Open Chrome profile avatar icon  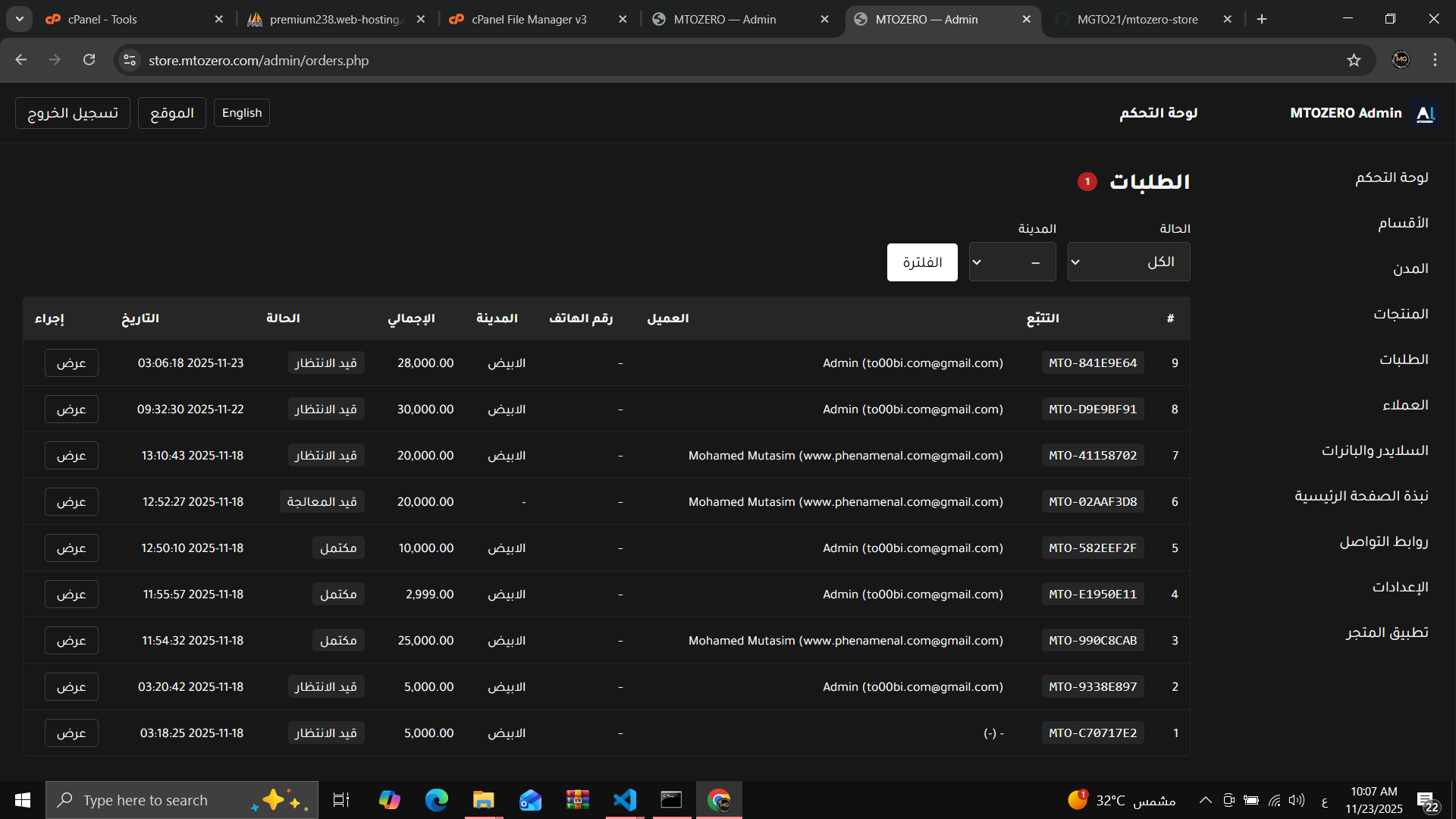pos(1401,60)
